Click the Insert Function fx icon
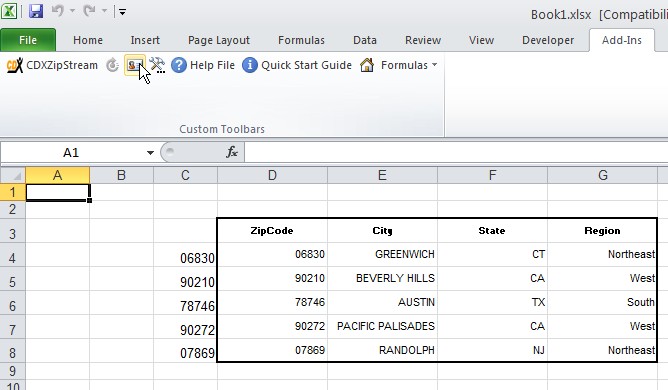The width and height of the screenshot is (668, 390). coord(232,152)
